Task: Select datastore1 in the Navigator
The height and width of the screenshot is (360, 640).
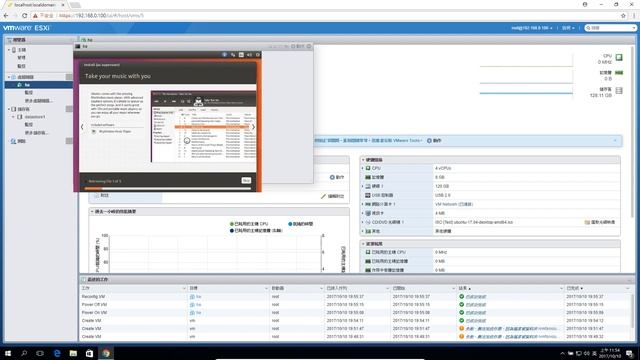Action: tap(35, 117)
